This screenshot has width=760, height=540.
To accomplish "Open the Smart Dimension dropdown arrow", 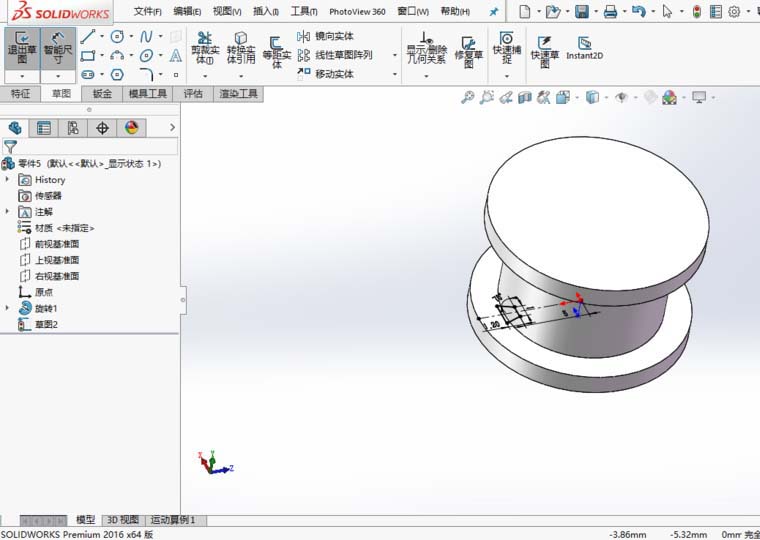I will [x=58, y=76].
